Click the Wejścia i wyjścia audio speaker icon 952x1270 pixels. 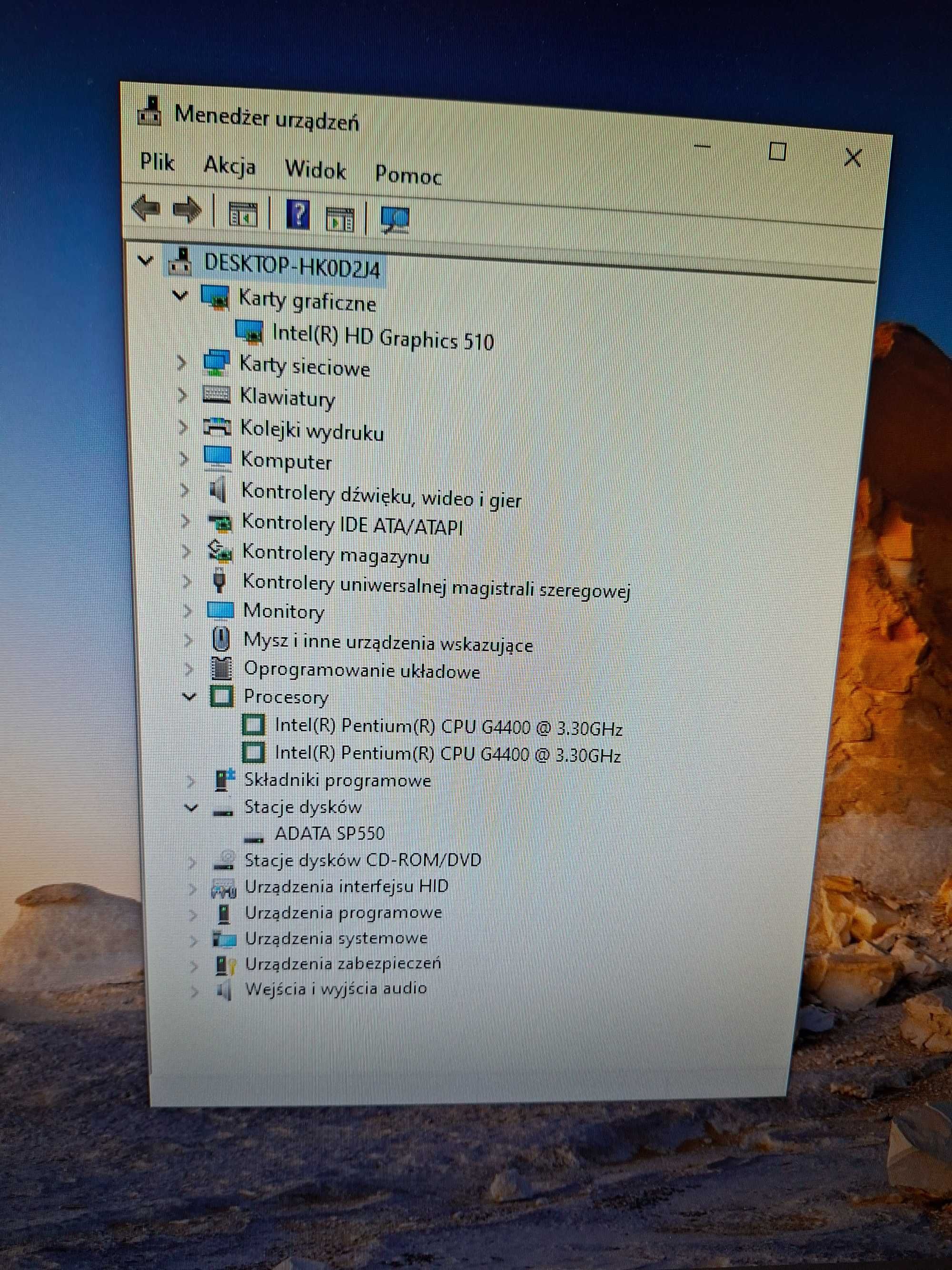pyautogui.click(x=225, y=990)
